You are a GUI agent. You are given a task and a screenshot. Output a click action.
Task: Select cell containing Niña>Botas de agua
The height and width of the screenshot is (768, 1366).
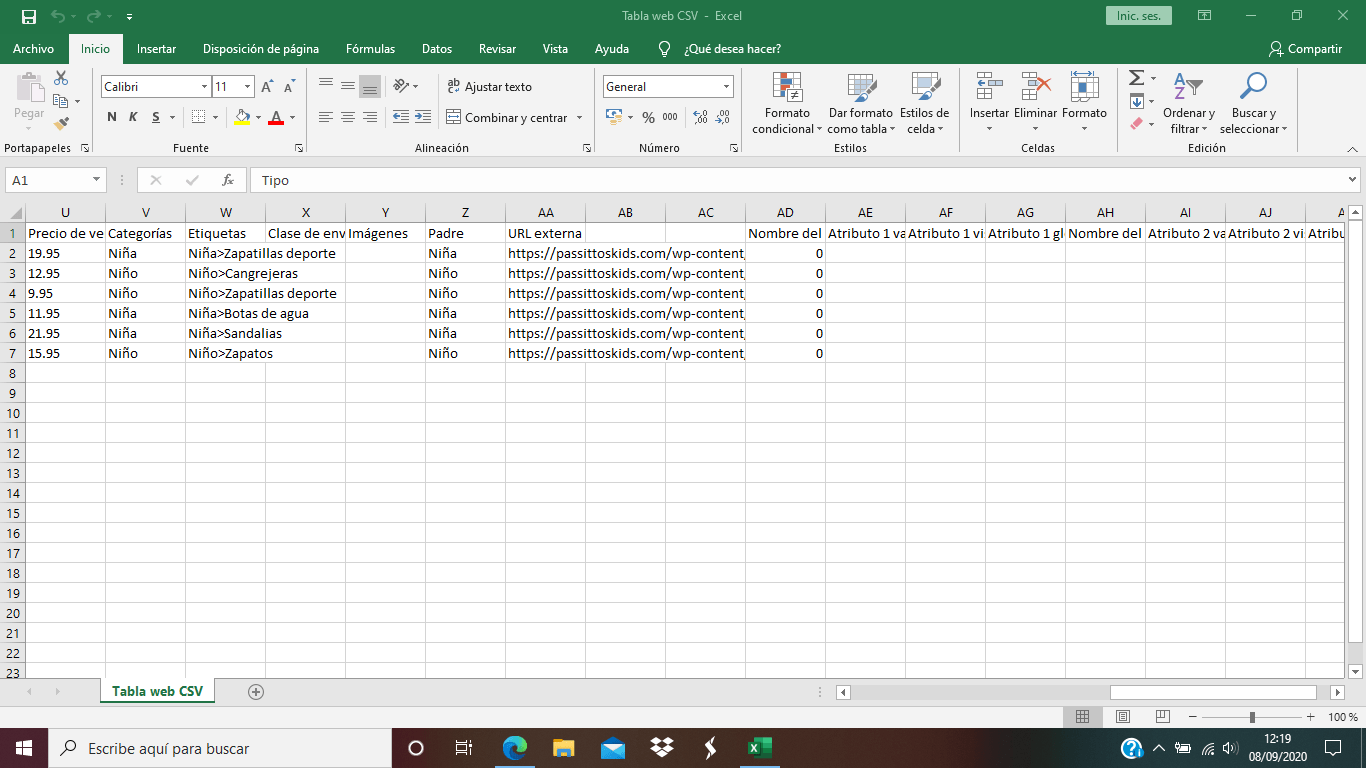tap(225, 313)
